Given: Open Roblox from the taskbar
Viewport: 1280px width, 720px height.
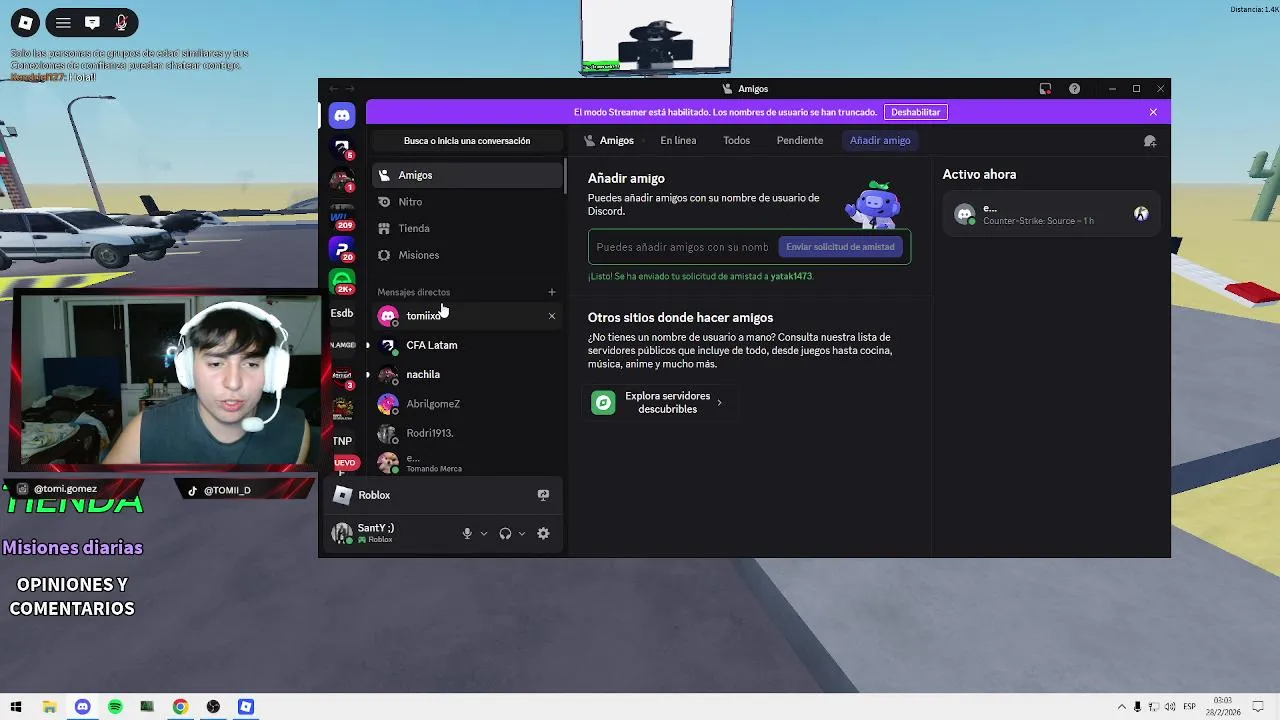Looking at the screenshot, I should tap(246, 707).
